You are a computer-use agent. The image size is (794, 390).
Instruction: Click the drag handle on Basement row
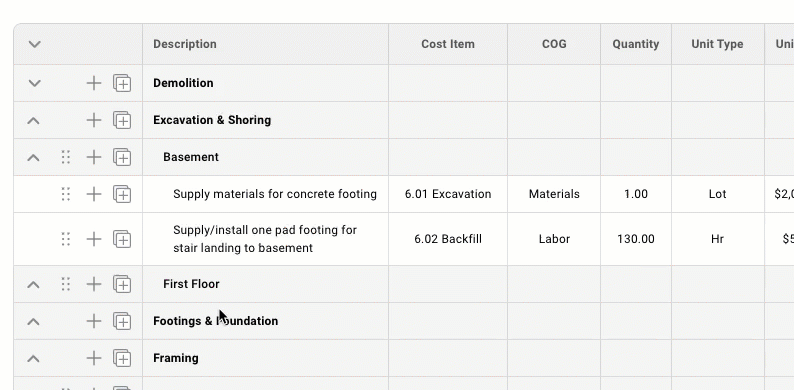pyautogui.click(x=65, y=157)
